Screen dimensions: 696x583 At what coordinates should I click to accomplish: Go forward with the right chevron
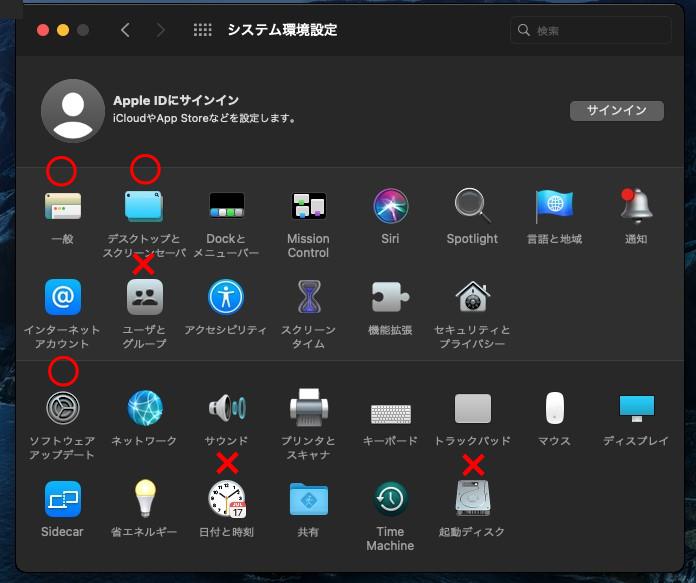(161, 30)
